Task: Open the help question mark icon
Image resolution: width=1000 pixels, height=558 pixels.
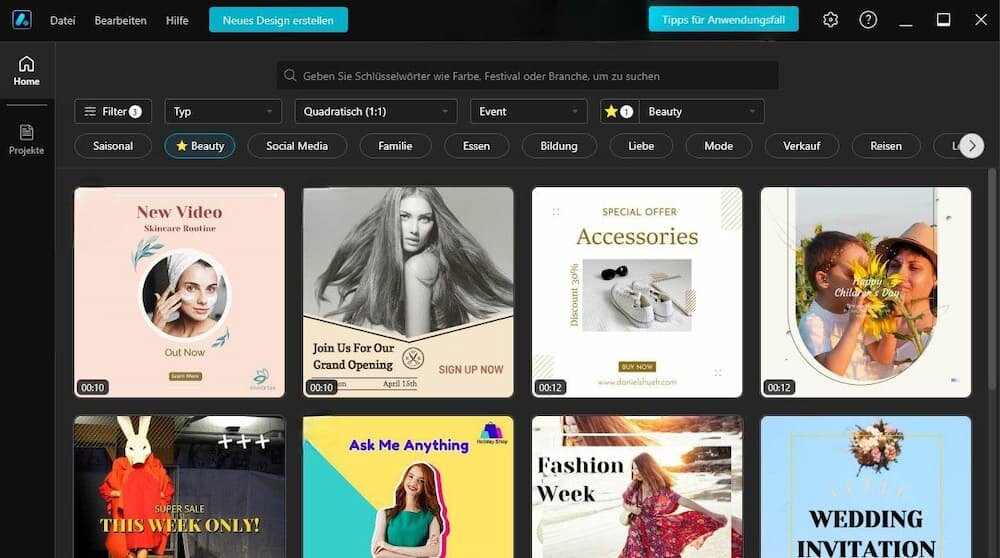Action: tap(868, 20)
